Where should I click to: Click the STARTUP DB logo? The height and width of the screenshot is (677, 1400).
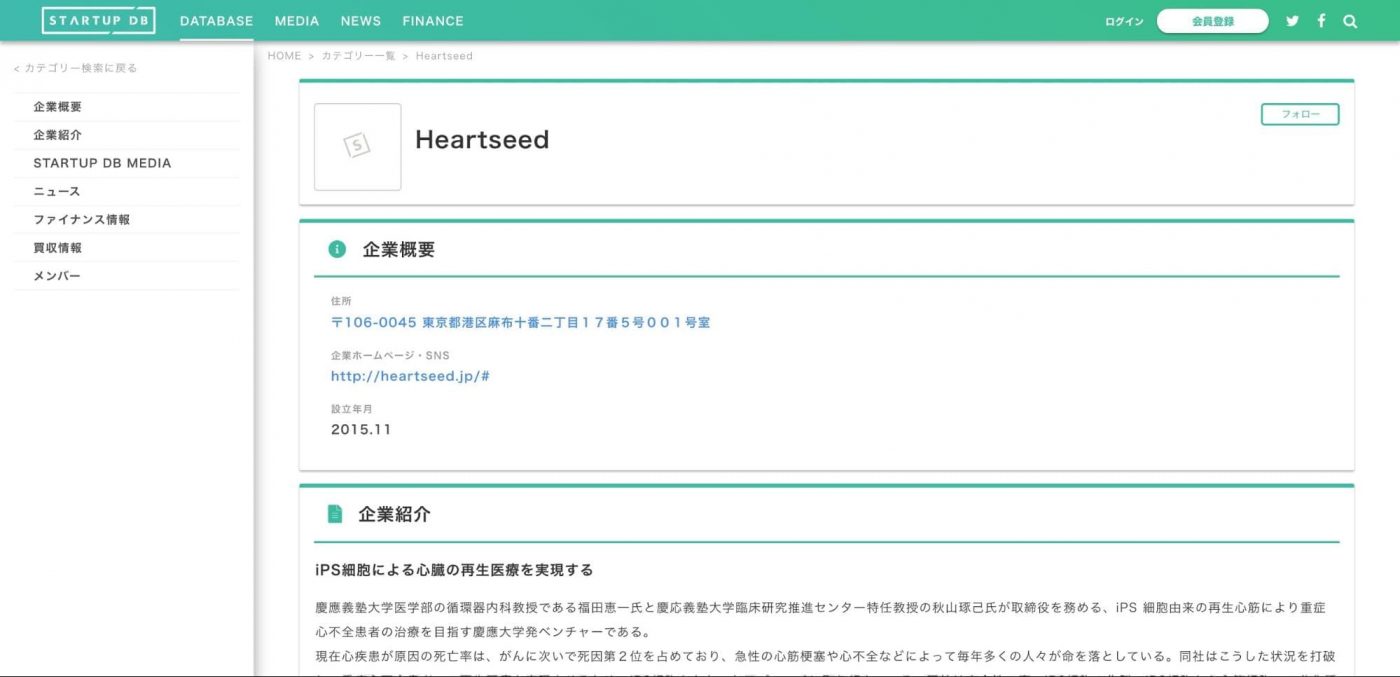[x=98, y=19]
